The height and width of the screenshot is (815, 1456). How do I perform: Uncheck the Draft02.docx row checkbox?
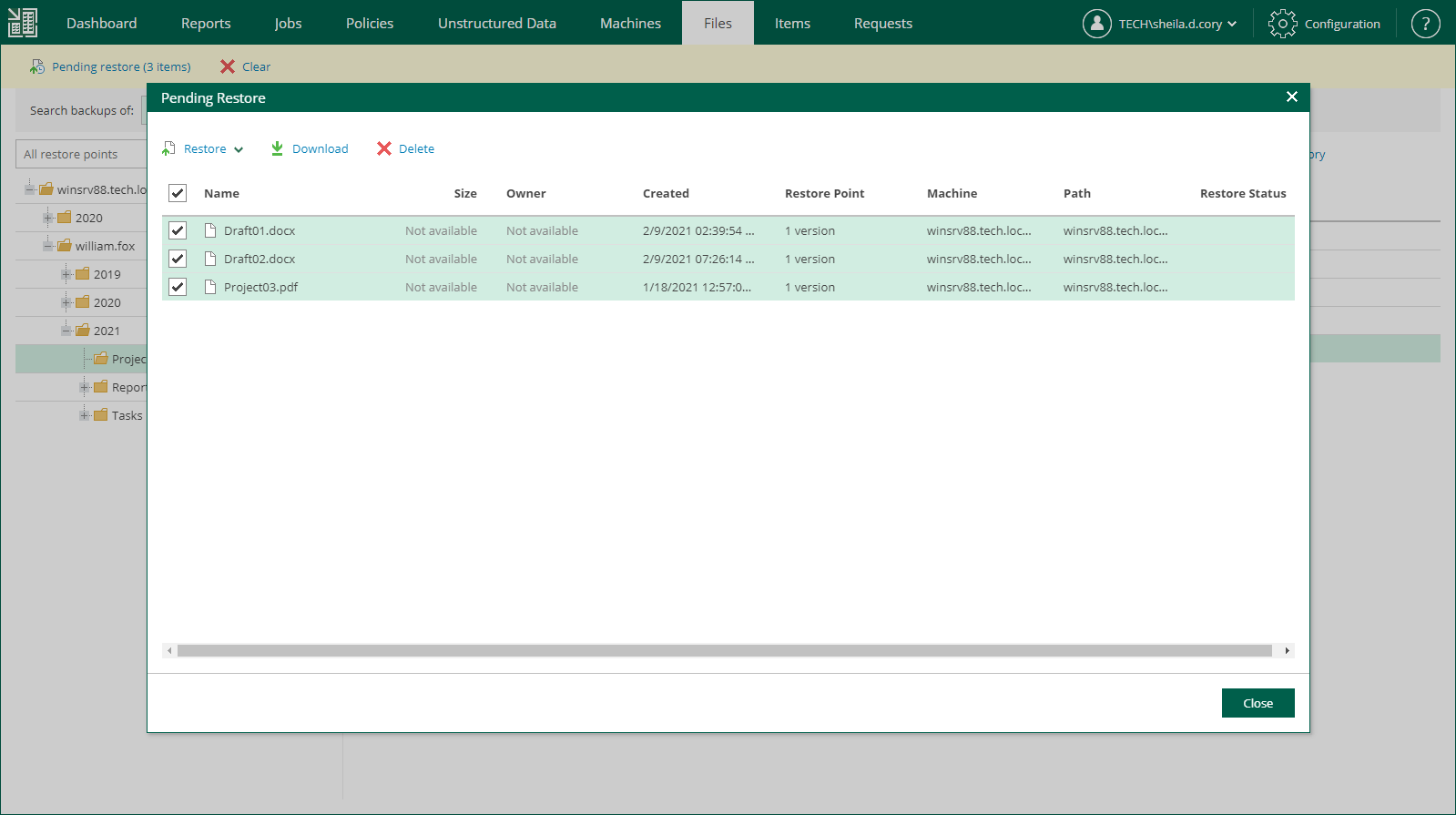(x=178, y=259)
